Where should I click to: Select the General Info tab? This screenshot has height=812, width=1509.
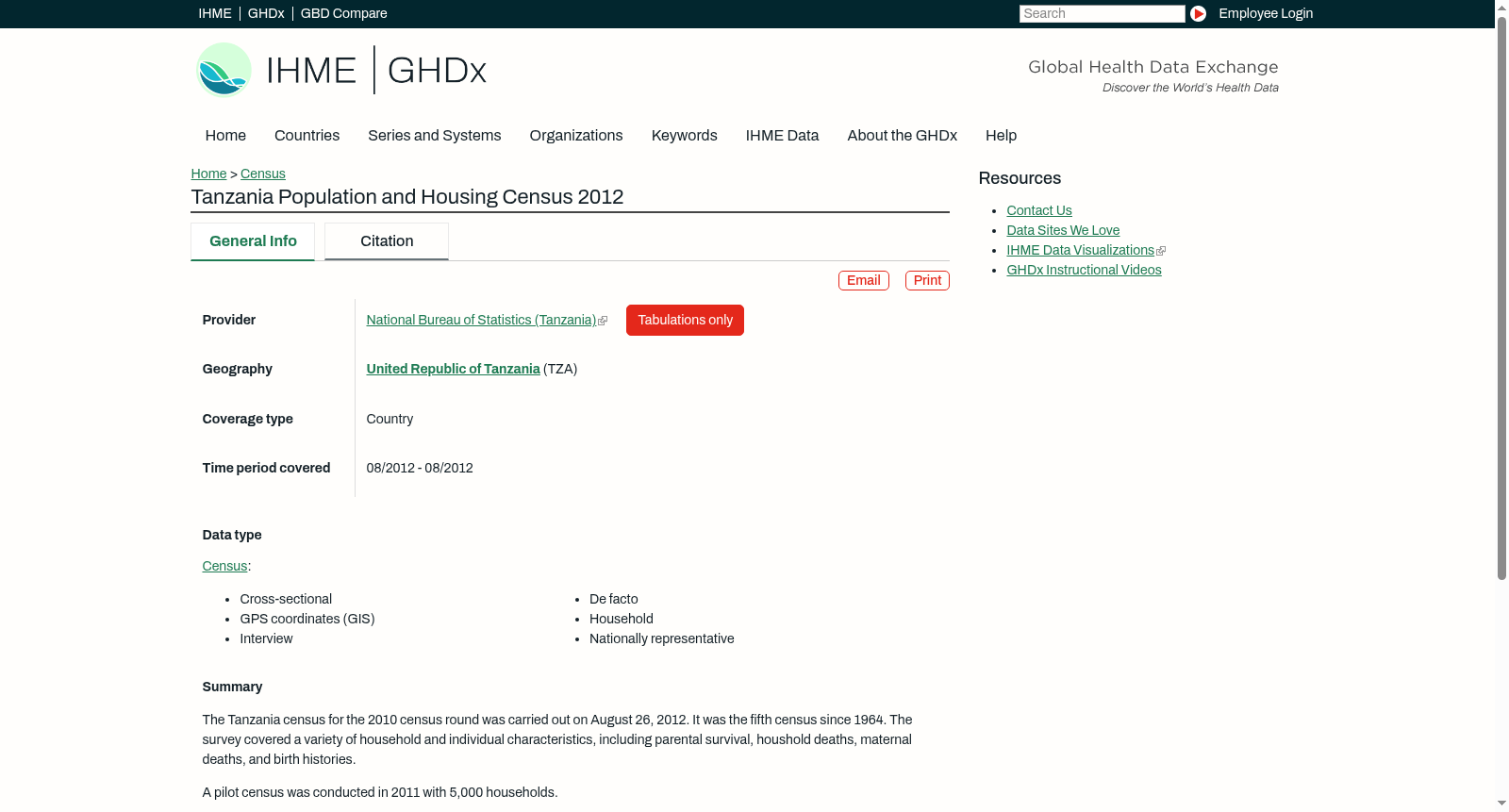tap(253, 241)
